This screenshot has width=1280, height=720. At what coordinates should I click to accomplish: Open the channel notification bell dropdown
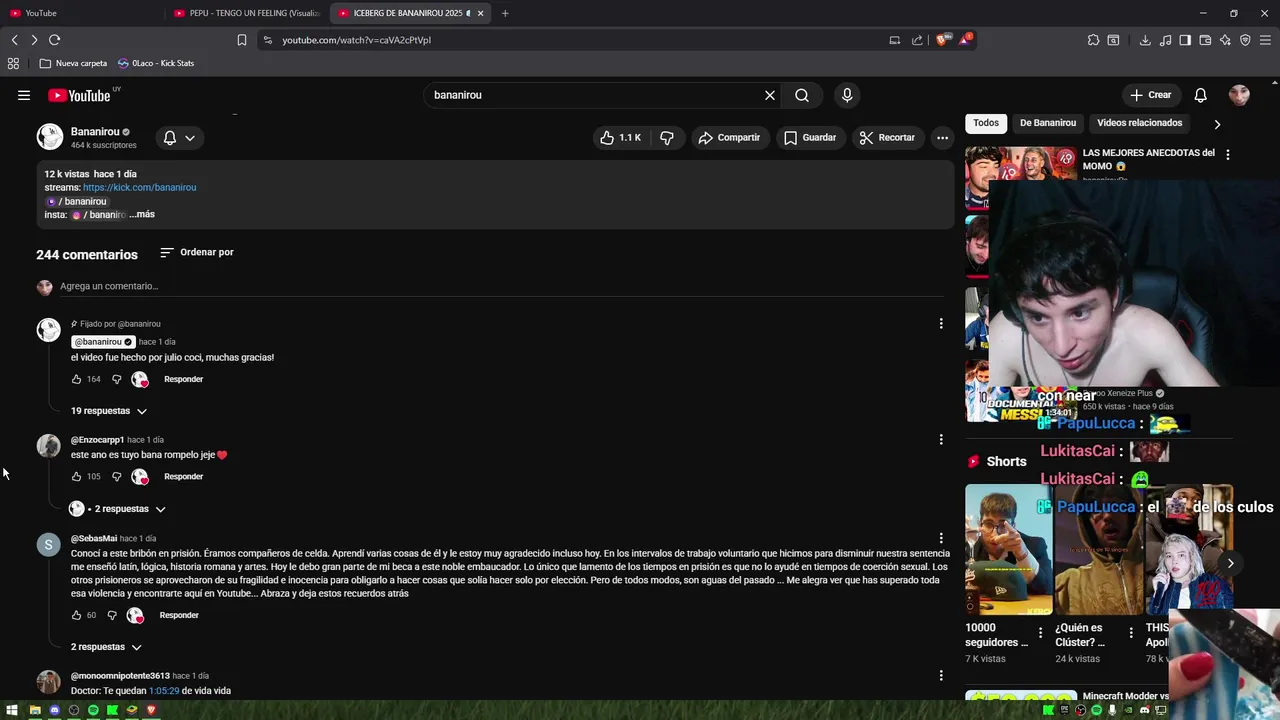[x=179, y=138]
